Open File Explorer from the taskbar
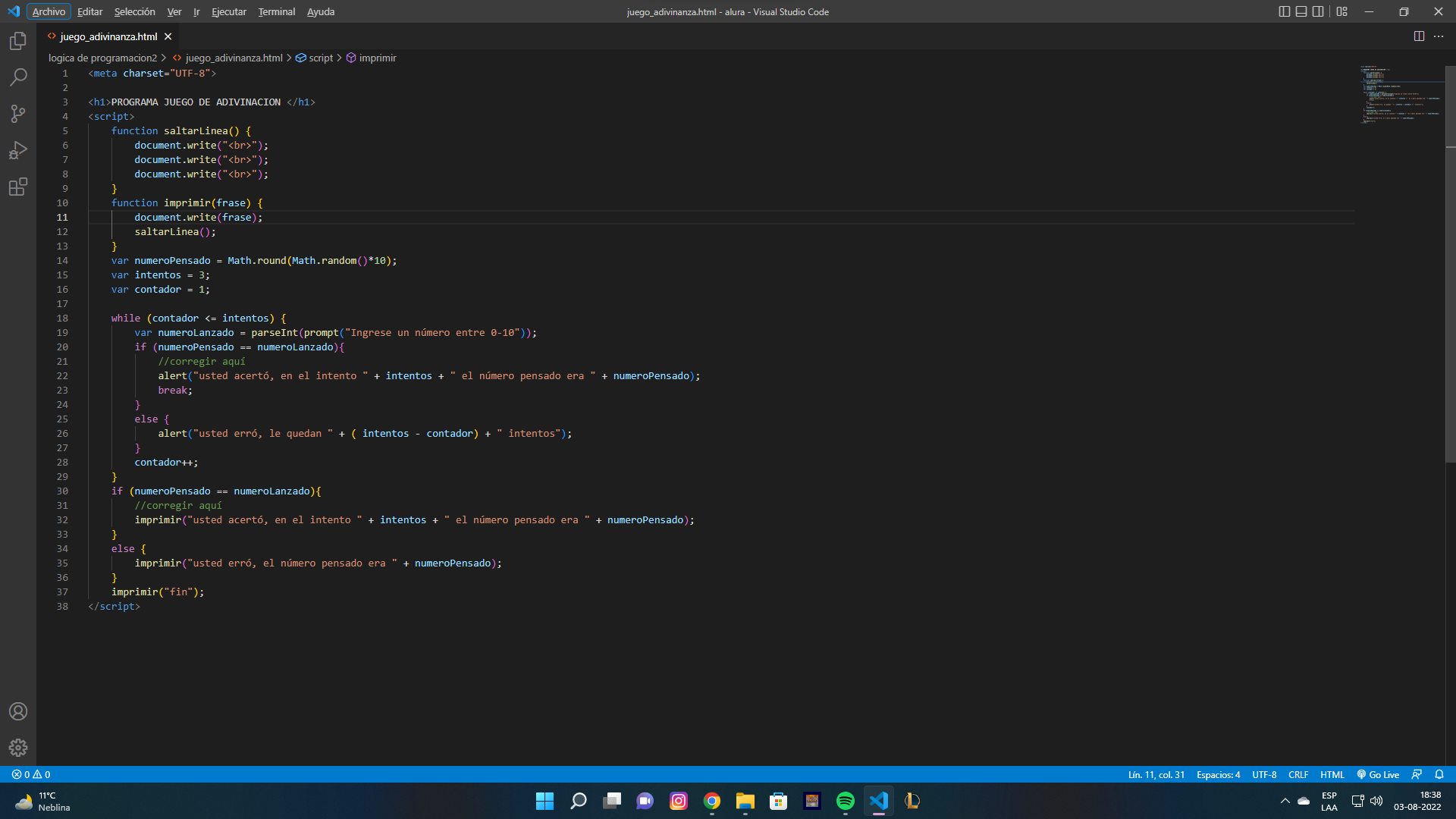Screen dimensions: 1456x819 (745, 801)
